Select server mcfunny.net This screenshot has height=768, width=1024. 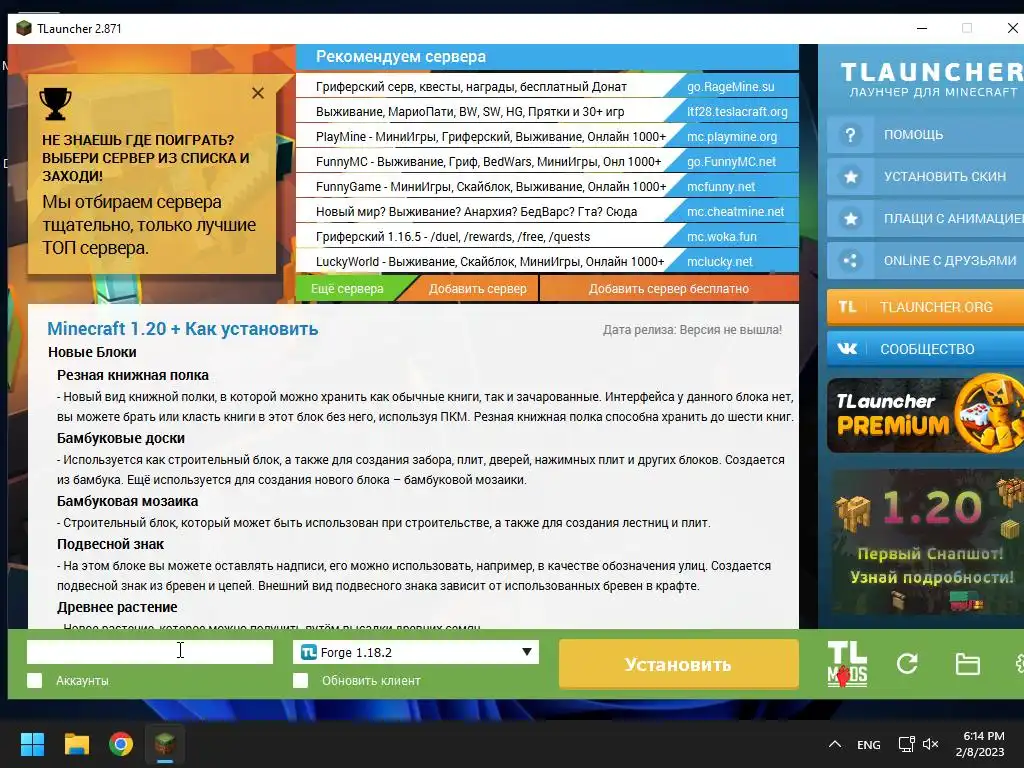click(x=721, y=187)
